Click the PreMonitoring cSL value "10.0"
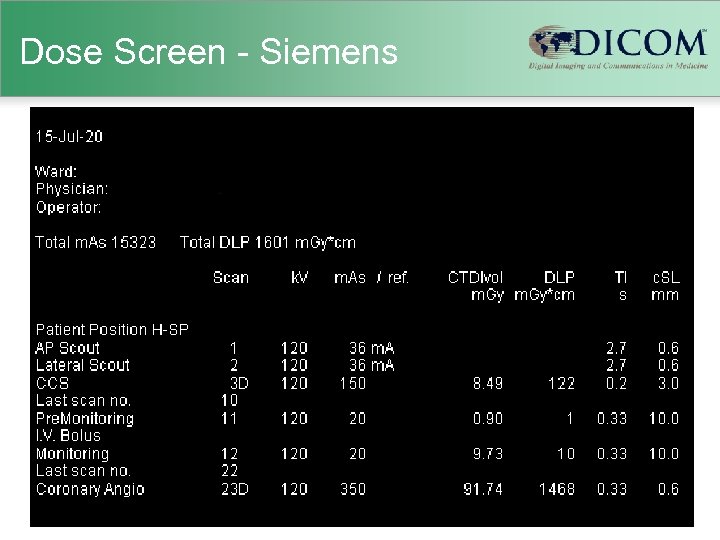 click(664, 419)
